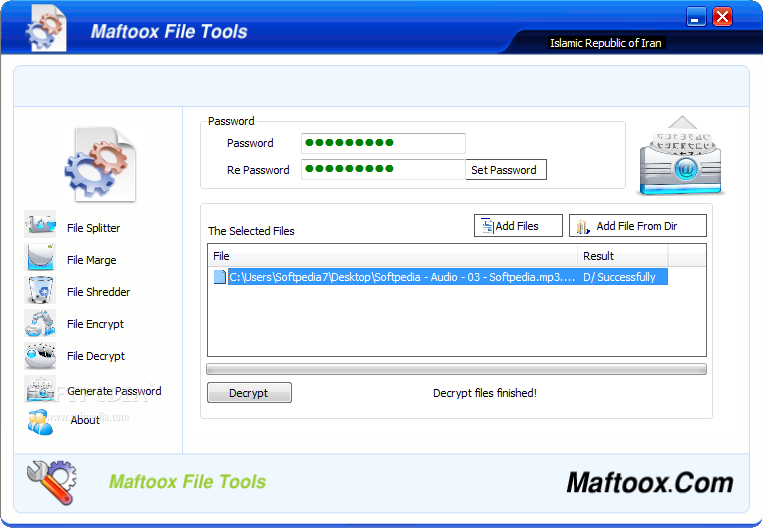Click the Result column header
Viewport: 763px width, 528px height.
tap(623, 256)
